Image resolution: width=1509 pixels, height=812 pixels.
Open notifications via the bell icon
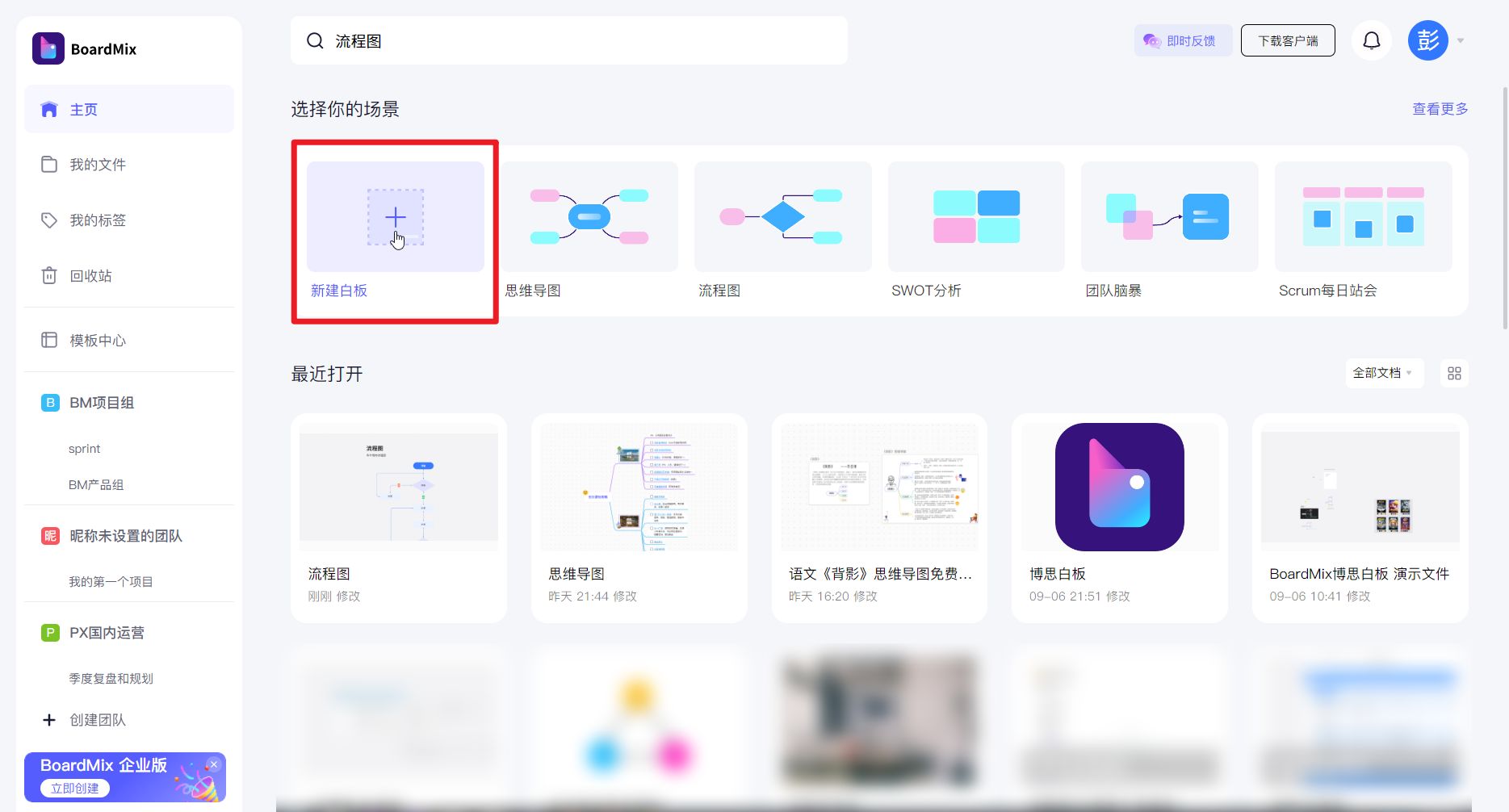click(1372, 40)
